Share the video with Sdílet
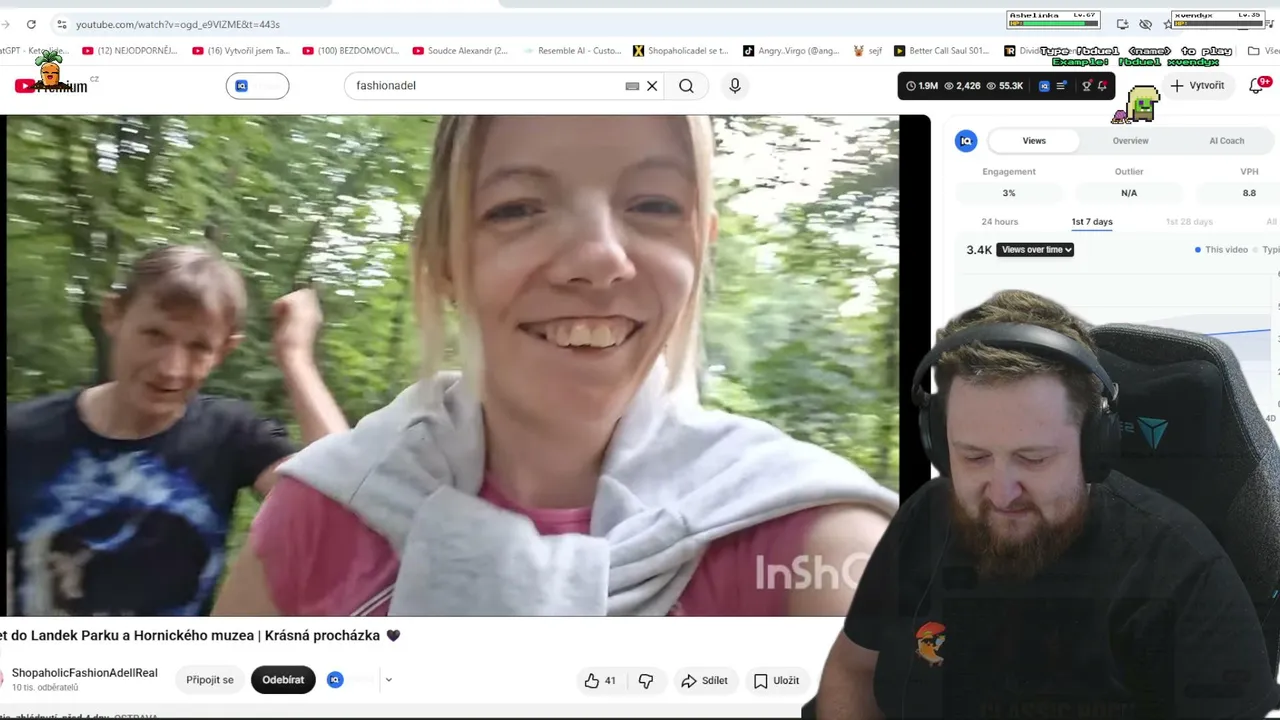 (705, 681)
